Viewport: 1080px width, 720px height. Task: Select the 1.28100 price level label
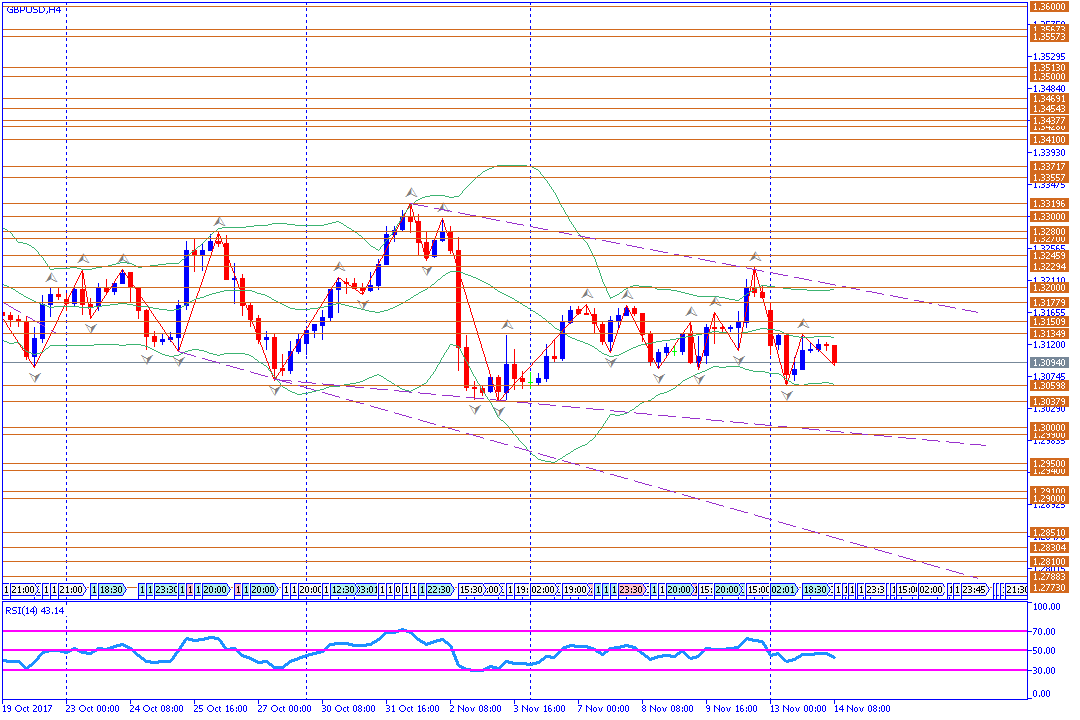(1048, 562)
